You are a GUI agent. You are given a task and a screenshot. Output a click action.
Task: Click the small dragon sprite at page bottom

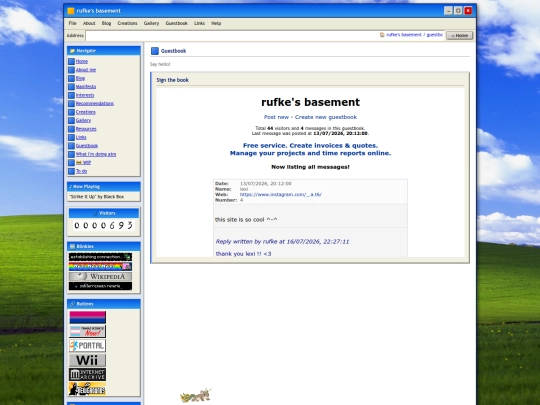coord(196,395)
